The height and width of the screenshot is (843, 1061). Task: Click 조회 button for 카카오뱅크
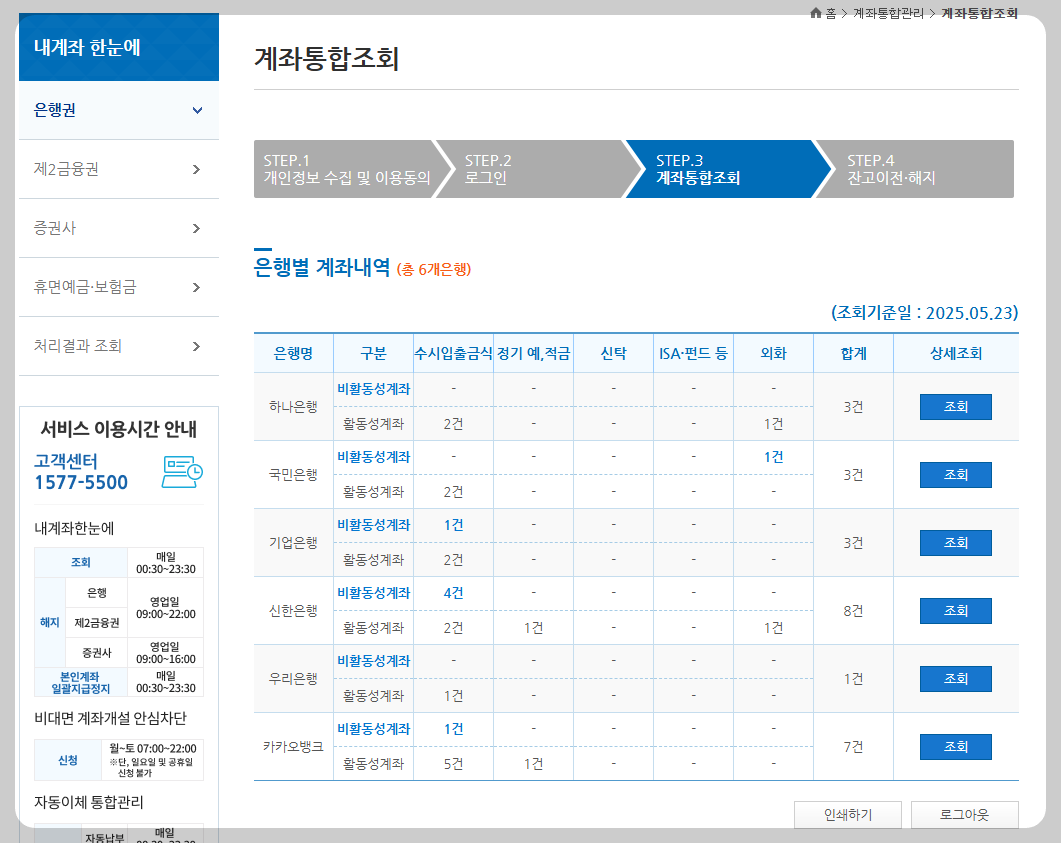tap(955, 747)
